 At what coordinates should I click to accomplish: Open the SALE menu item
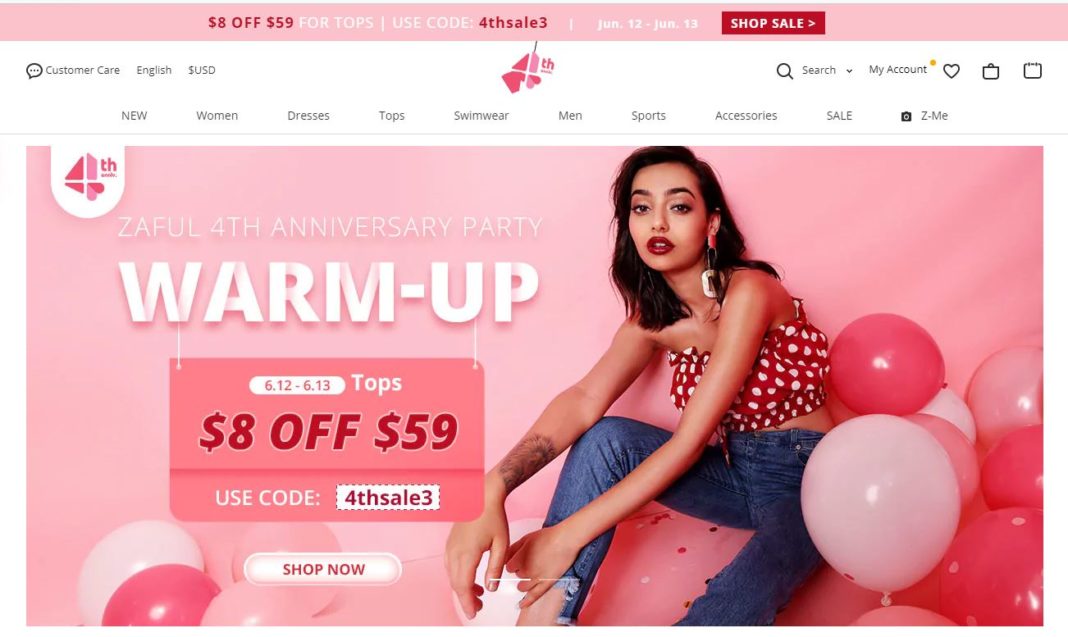[x=839, y=116]
